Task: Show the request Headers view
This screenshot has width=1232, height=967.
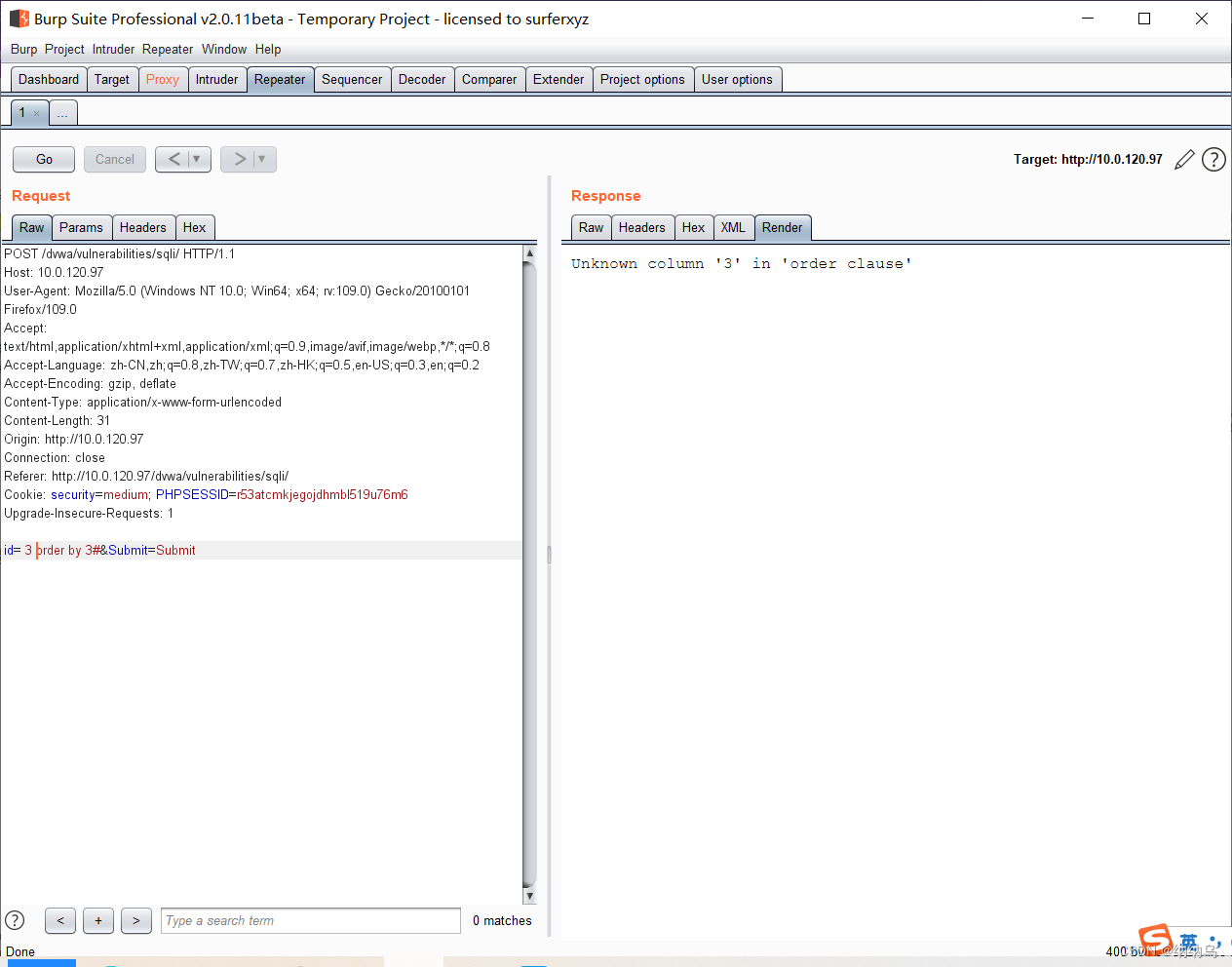Action: click(x=143, y=228)
